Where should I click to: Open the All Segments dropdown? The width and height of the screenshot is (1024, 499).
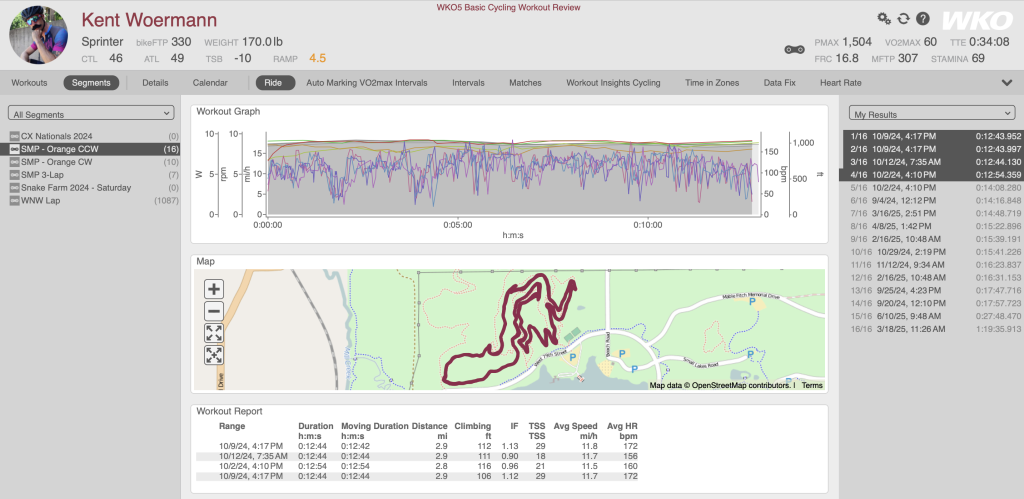[91, 113]
